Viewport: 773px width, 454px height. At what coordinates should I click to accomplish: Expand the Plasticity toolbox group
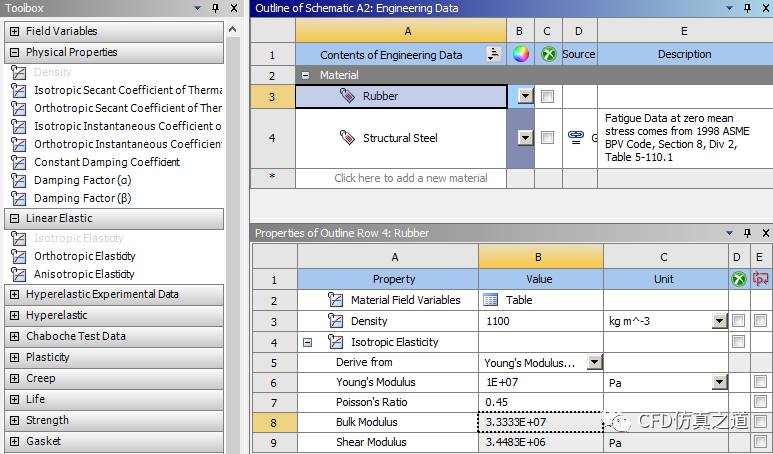click(15, 357)
